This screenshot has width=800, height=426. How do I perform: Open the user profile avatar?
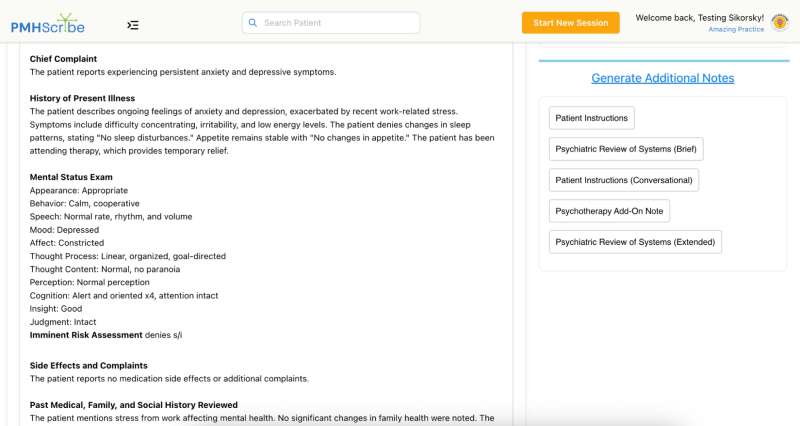780,23
